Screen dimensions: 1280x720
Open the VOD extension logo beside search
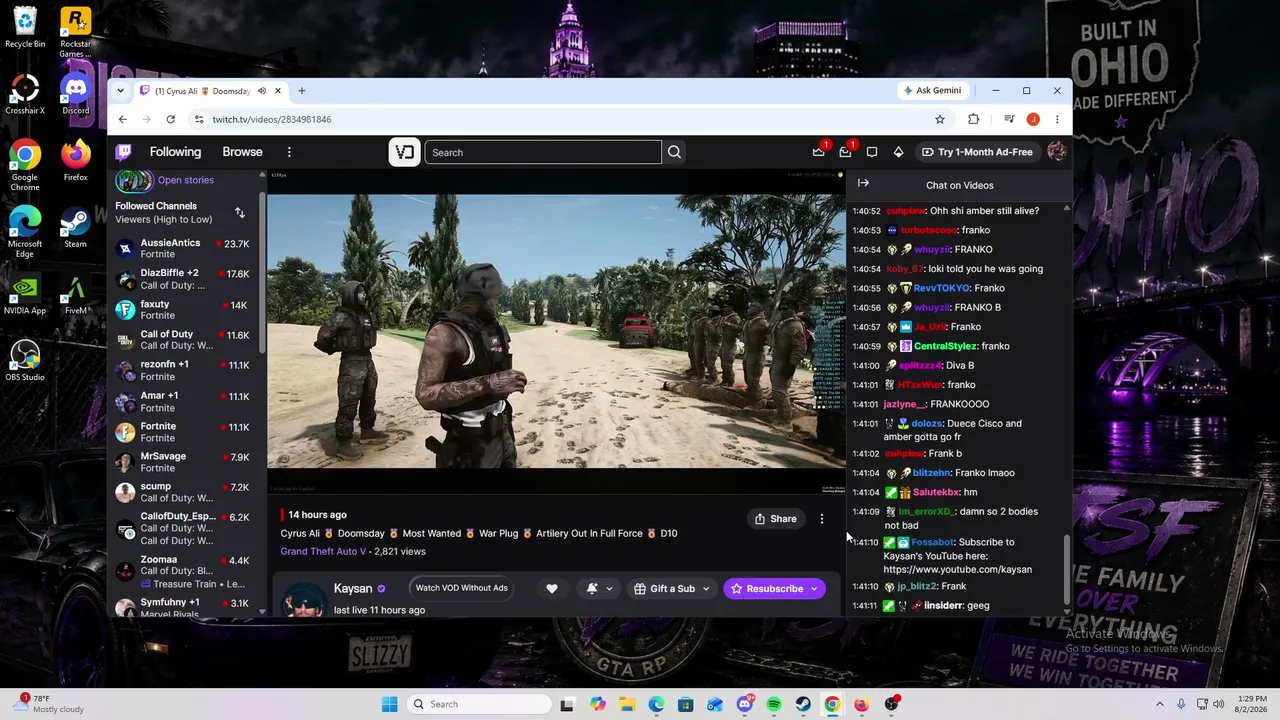tap(404, 152)
